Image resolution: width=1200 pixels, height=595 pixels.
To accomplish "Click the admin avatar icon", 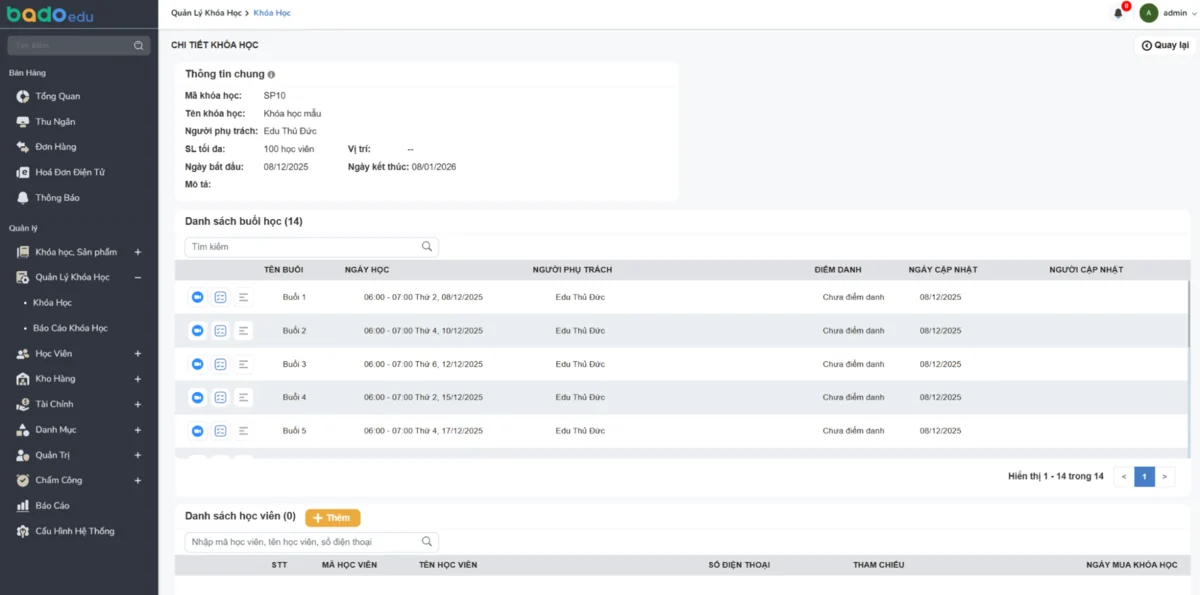I will point(1149,13).
